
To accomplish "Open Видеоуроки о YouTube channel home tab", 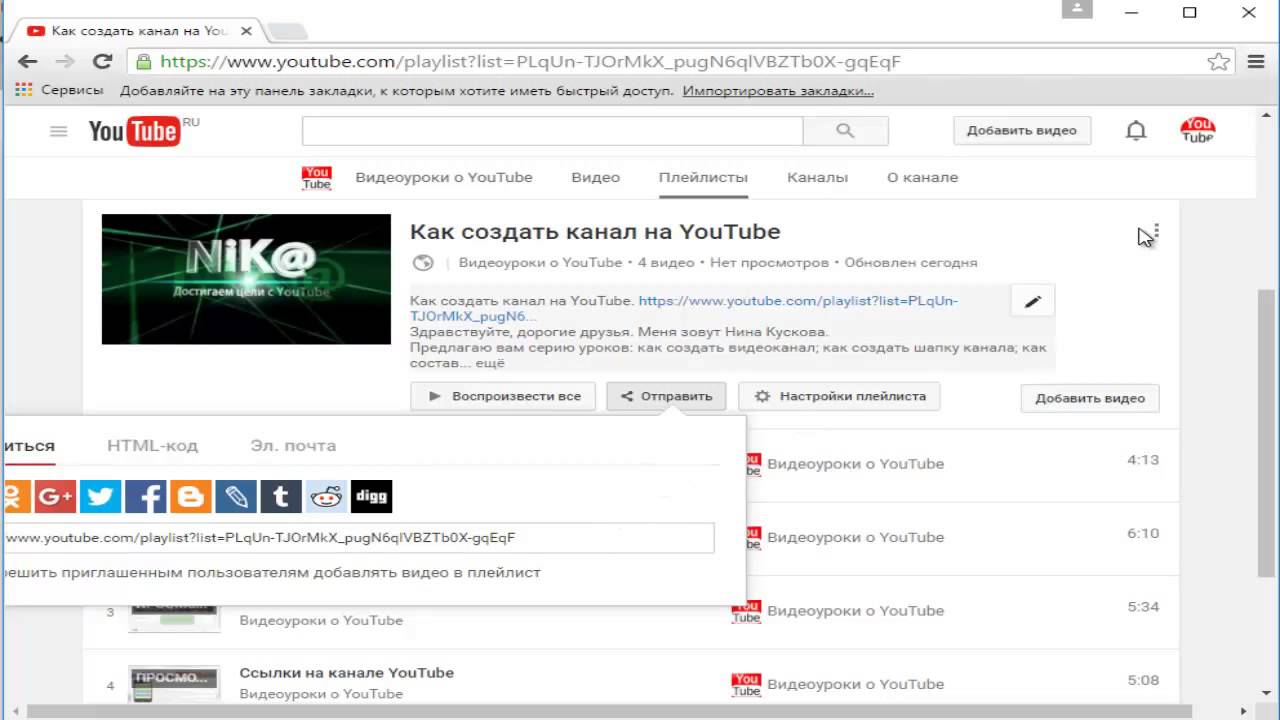I will click(x=444, y=178).
